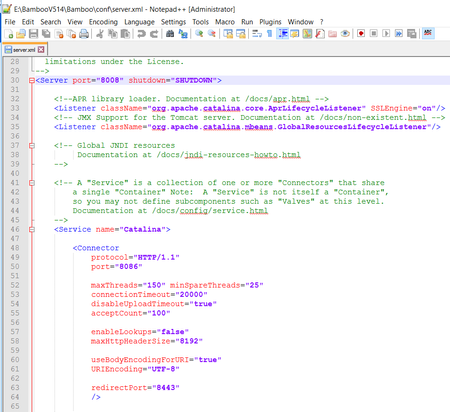Save the current recorded macro icon
Viewport: 450px width, 412px height.
click(x=412, y=34)
